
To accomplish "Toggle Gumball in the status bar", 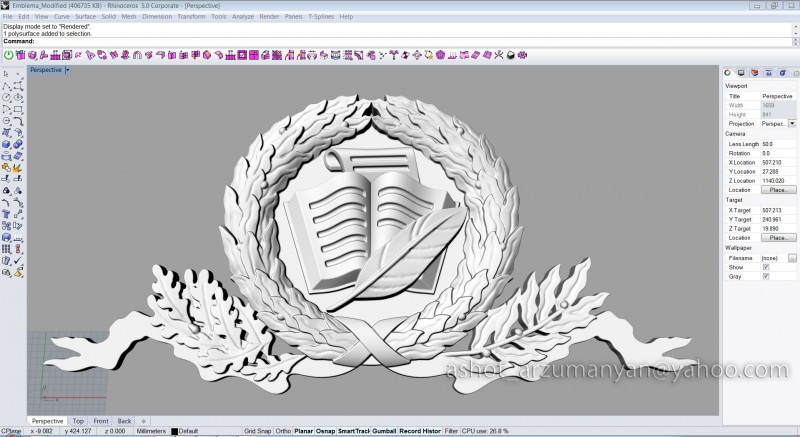I will [384, 431].
